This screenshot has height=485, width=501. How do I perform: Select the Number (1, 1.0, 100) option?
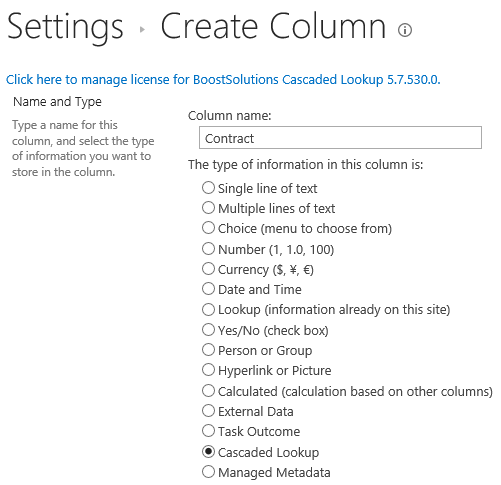click(x=208, y=249)
